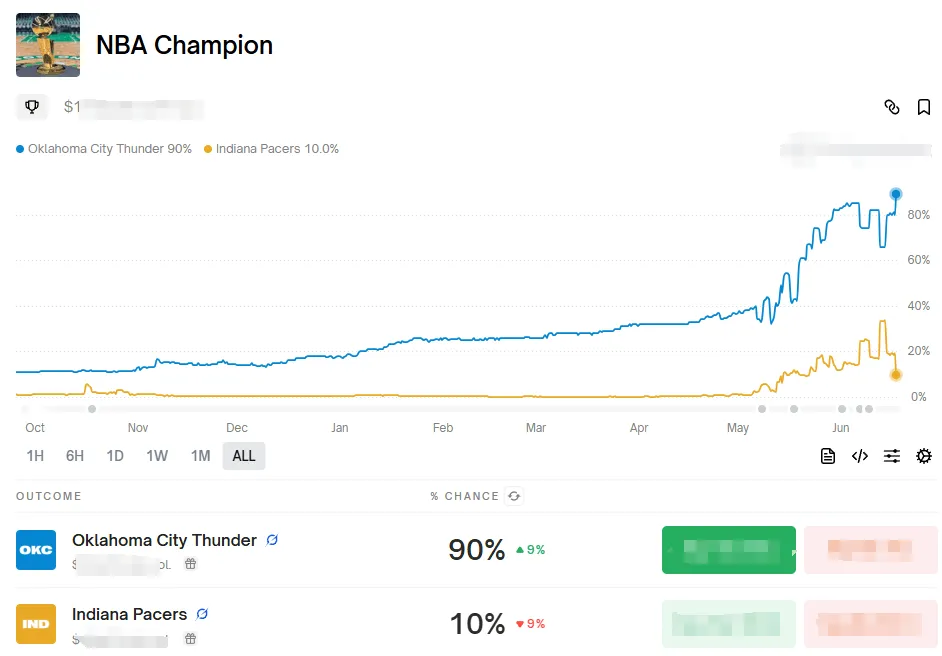
Task: Bookmark the NBA Champion market
Action: pyautogui.click(x=923, y=108)
